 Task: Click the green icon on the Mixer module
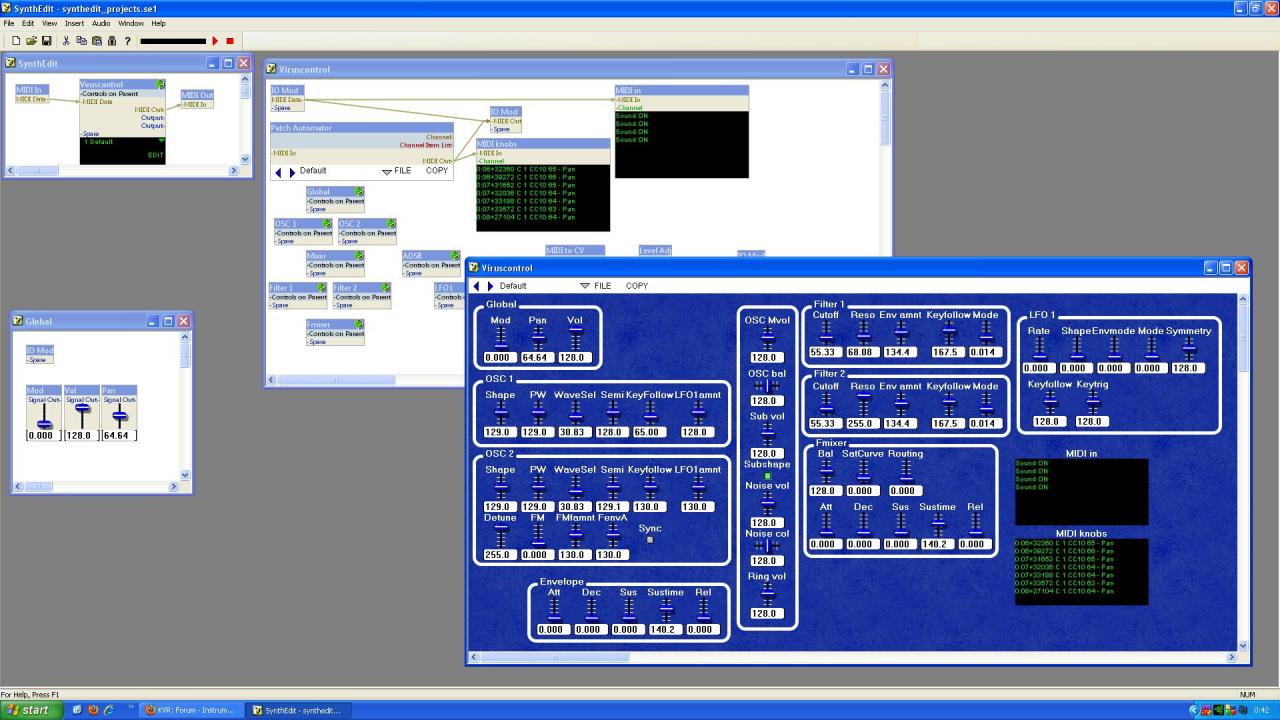(359, 256)
